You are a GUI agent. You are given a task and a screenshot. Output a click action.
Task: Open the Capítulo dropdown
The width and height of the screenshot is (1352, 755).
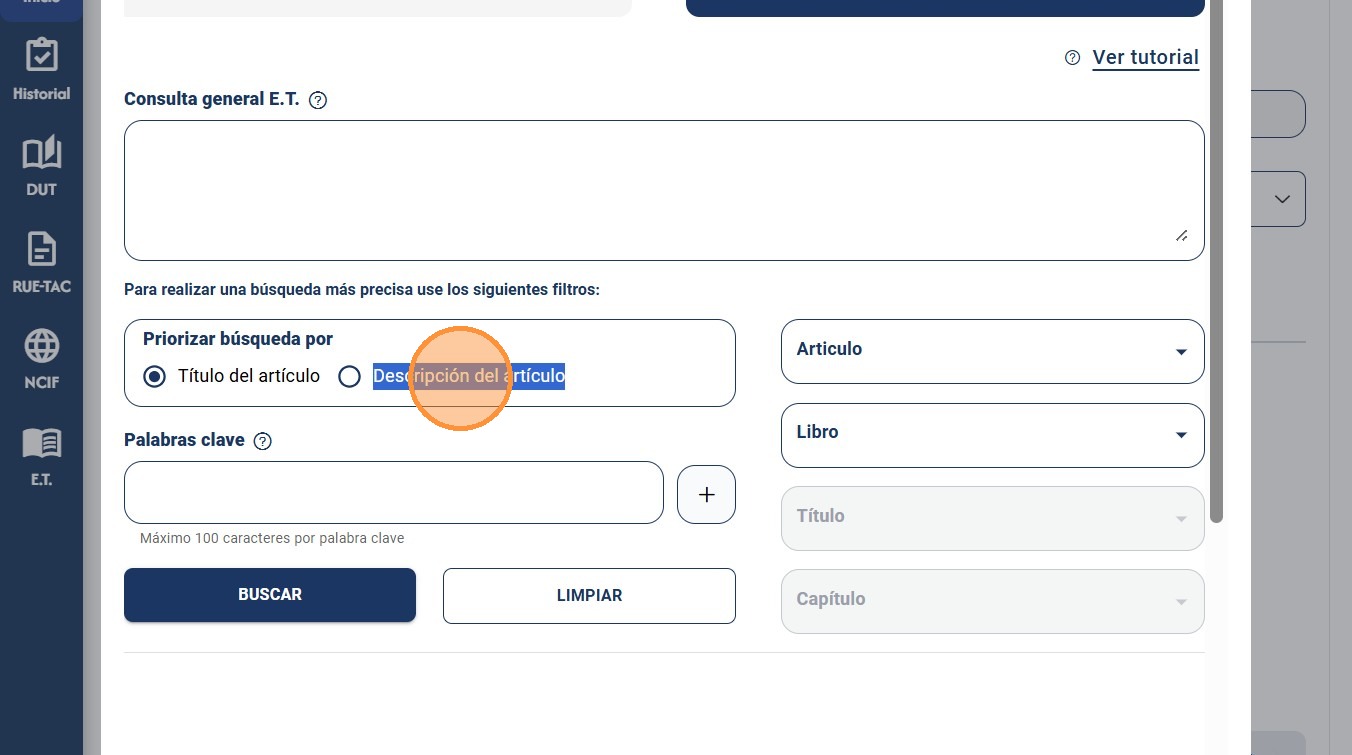click(992, 601)
